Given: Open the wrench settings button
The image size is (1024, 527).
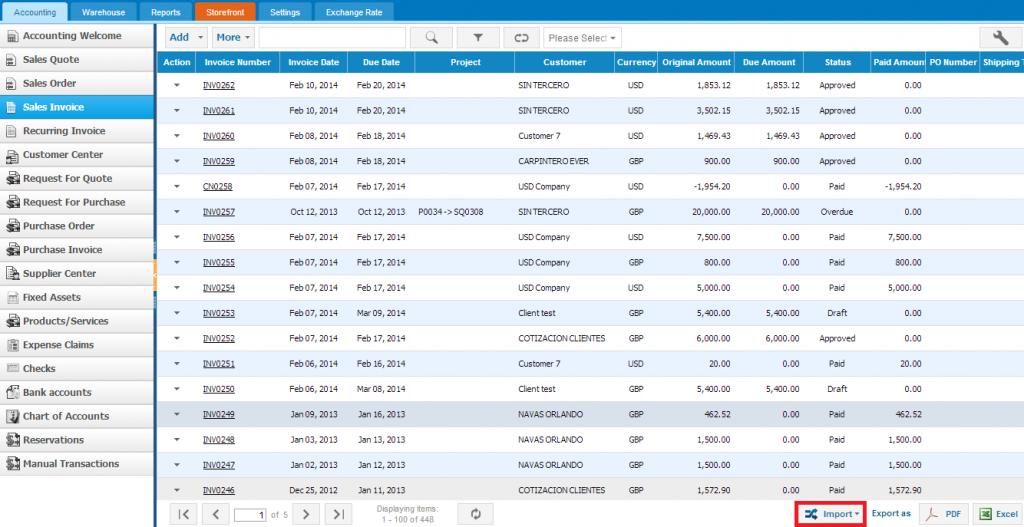Looking at the screenshot, I should [x=1000, y=38].
